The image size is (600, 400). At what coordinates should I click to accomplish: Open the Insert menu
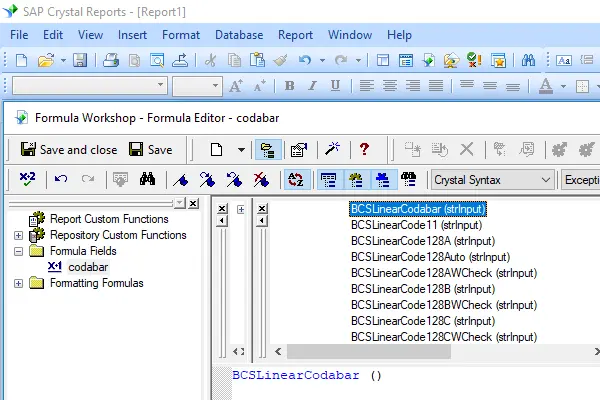coord(132,35)
